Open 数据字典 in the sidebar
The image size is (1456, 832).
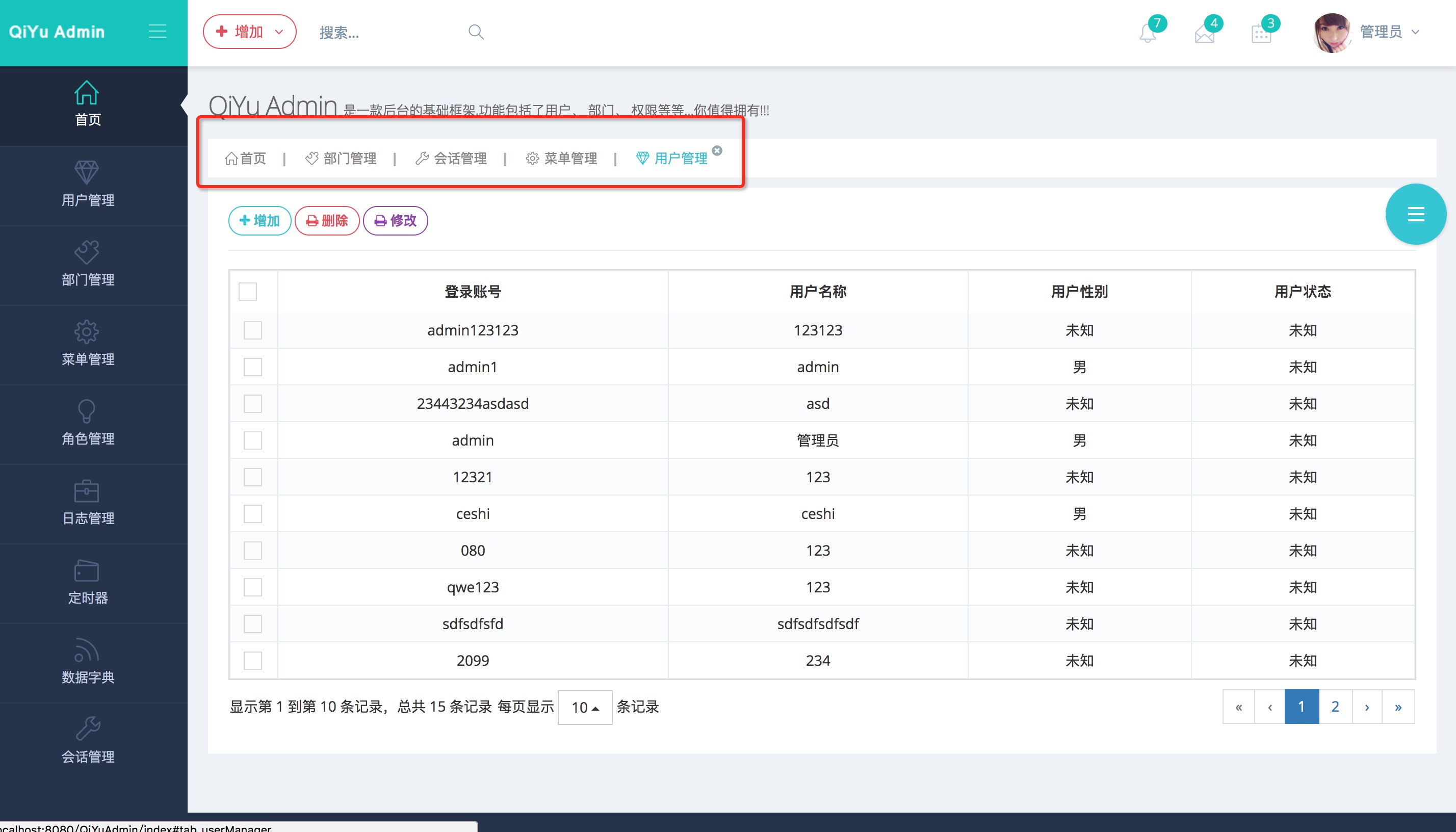click(x=87, y=662)
